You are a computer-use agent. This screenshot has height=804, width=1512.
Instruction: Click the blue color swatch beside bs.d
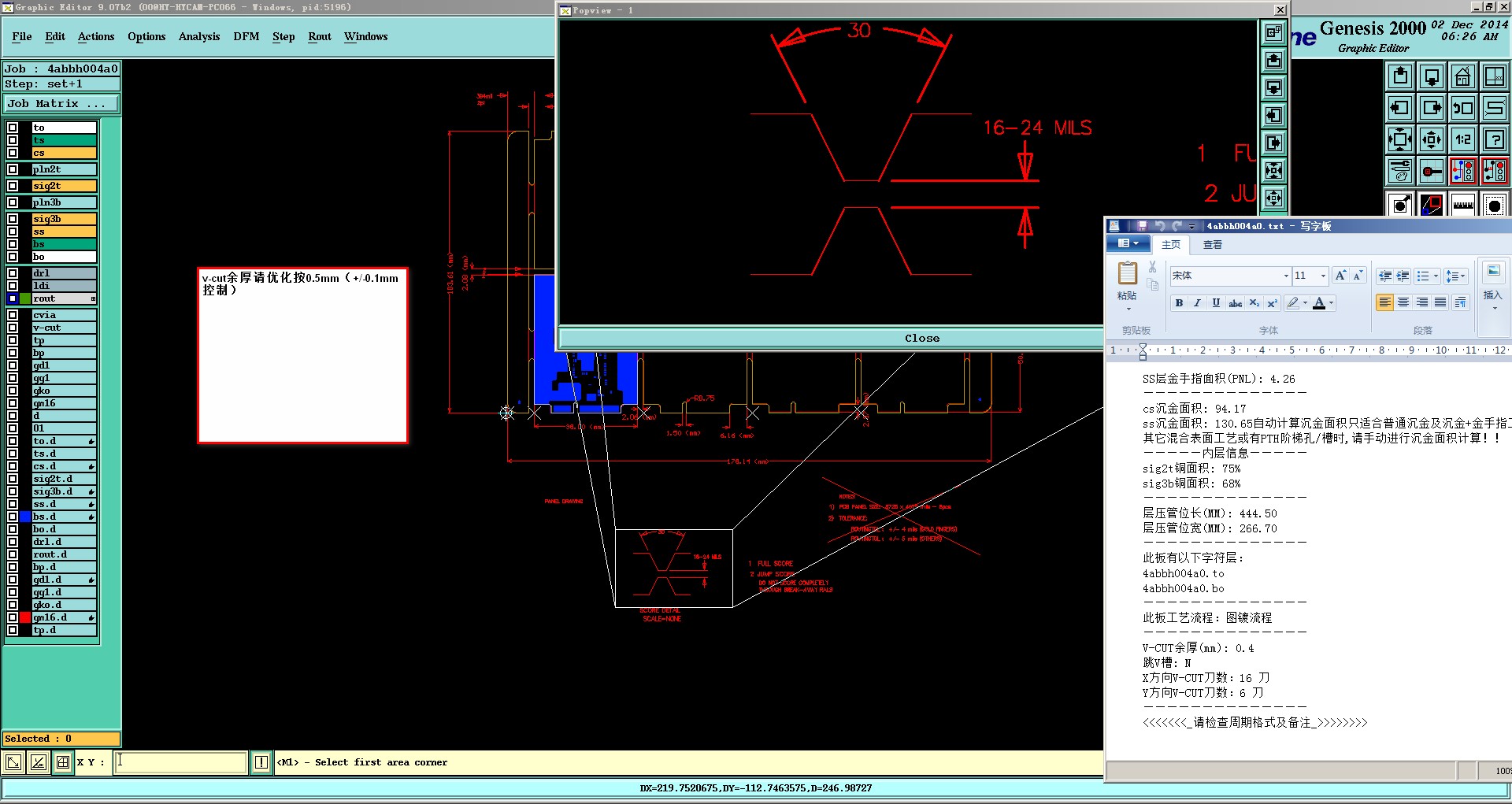[x=25, y=517]
